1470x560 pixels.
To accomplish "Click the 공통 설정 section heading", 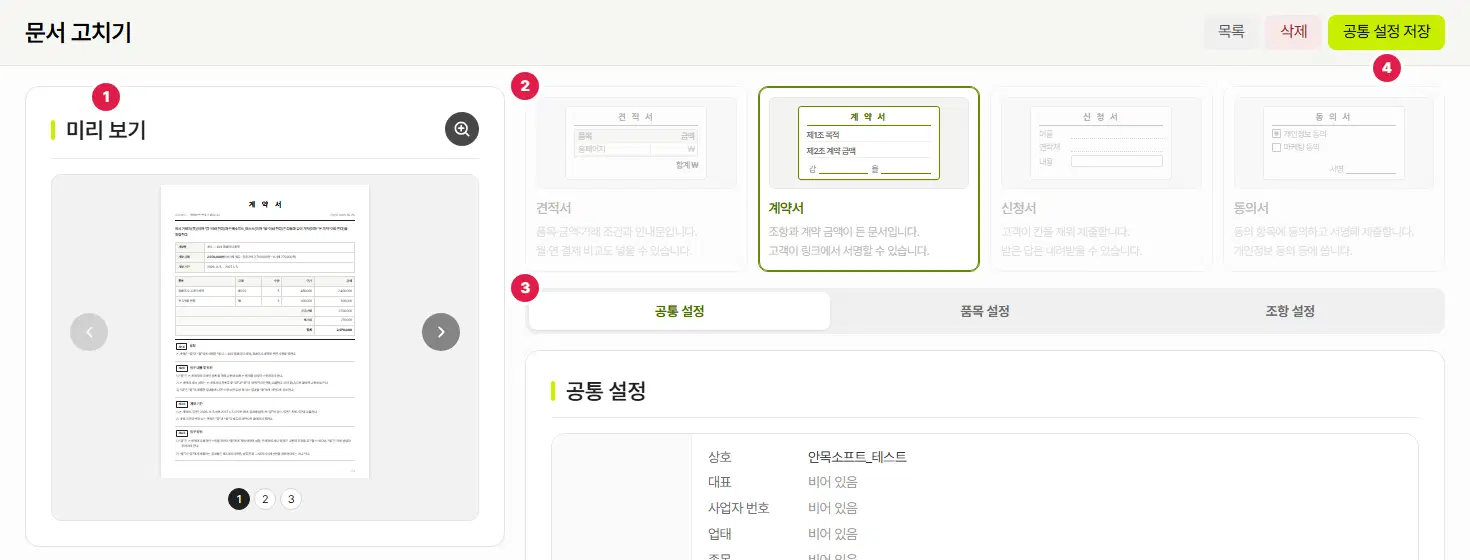I will pos(606,390).
